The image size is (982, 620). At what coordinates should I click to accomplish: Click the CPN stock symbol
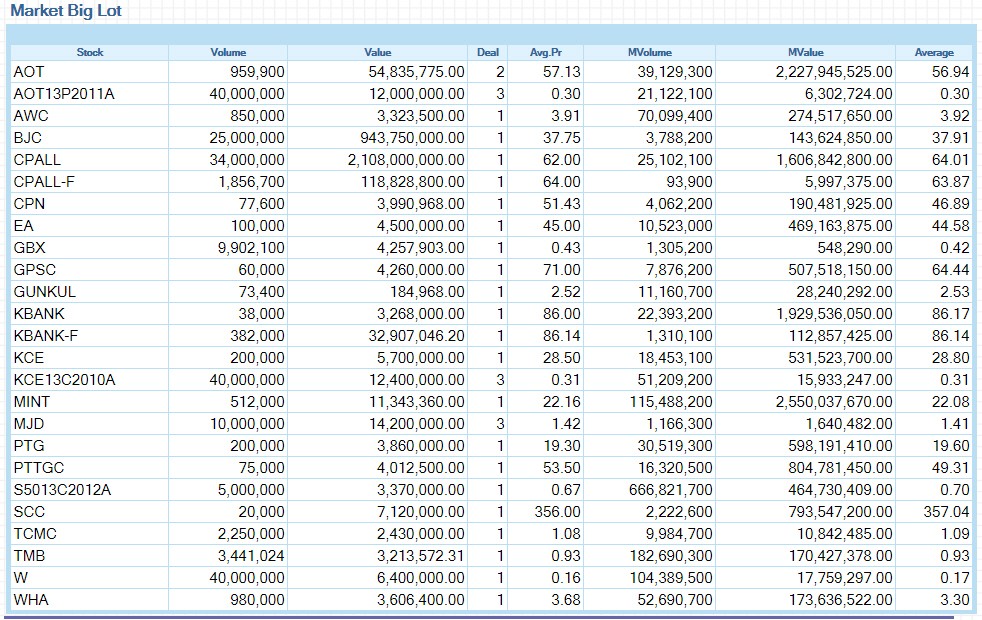[x=29, y=204]
